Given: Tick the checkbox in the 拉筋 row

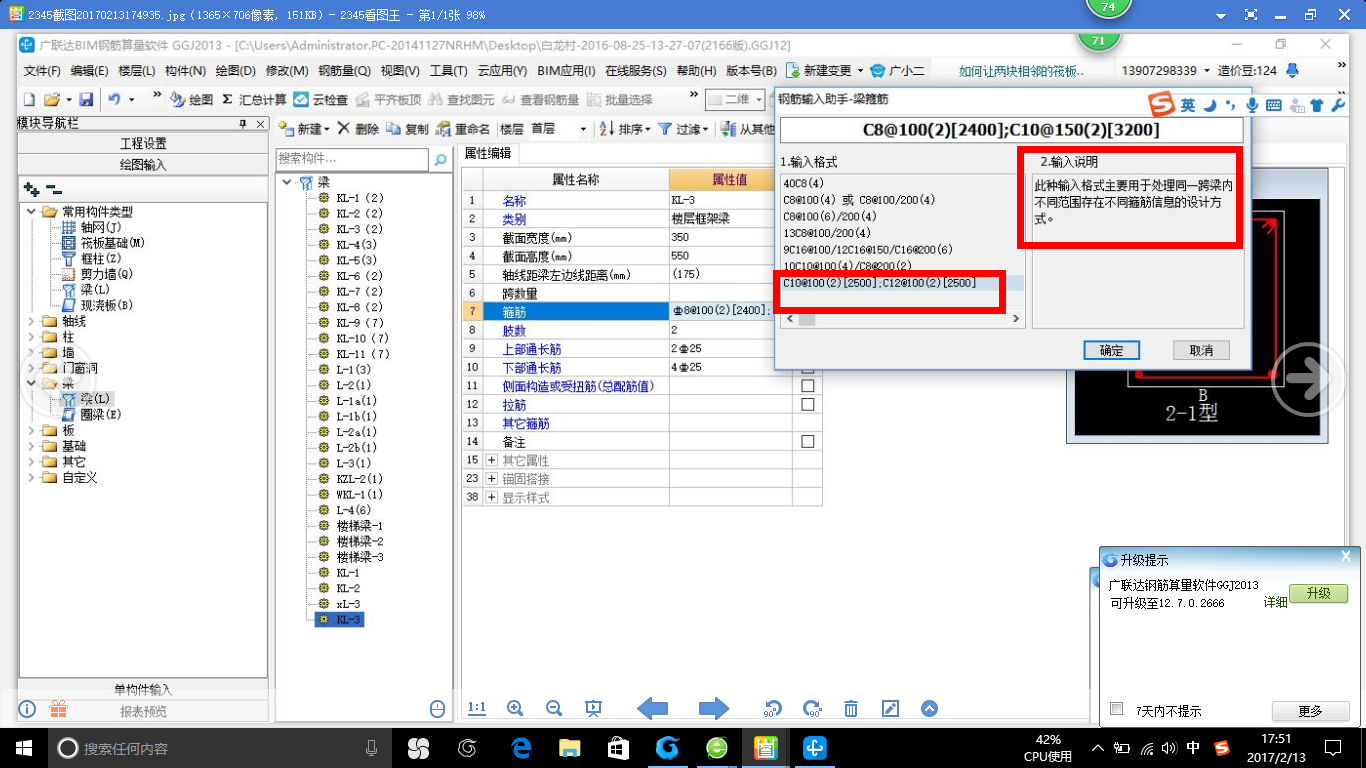Looking at the screenshot, I should (808, 405).
